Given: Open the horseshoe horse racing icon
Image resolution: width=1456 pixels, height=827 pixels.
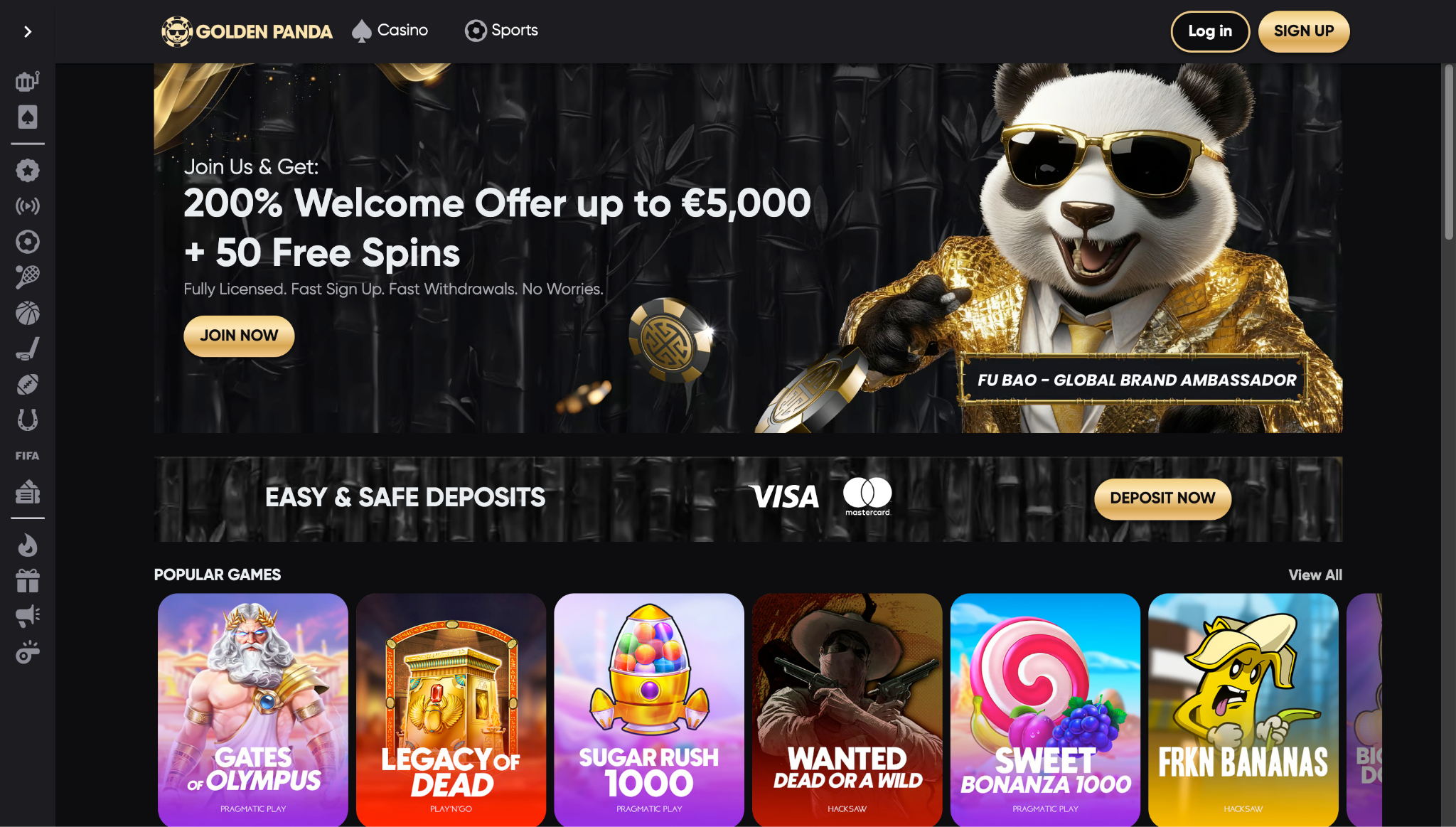Looking at the screenshot, I should [28, 420].
